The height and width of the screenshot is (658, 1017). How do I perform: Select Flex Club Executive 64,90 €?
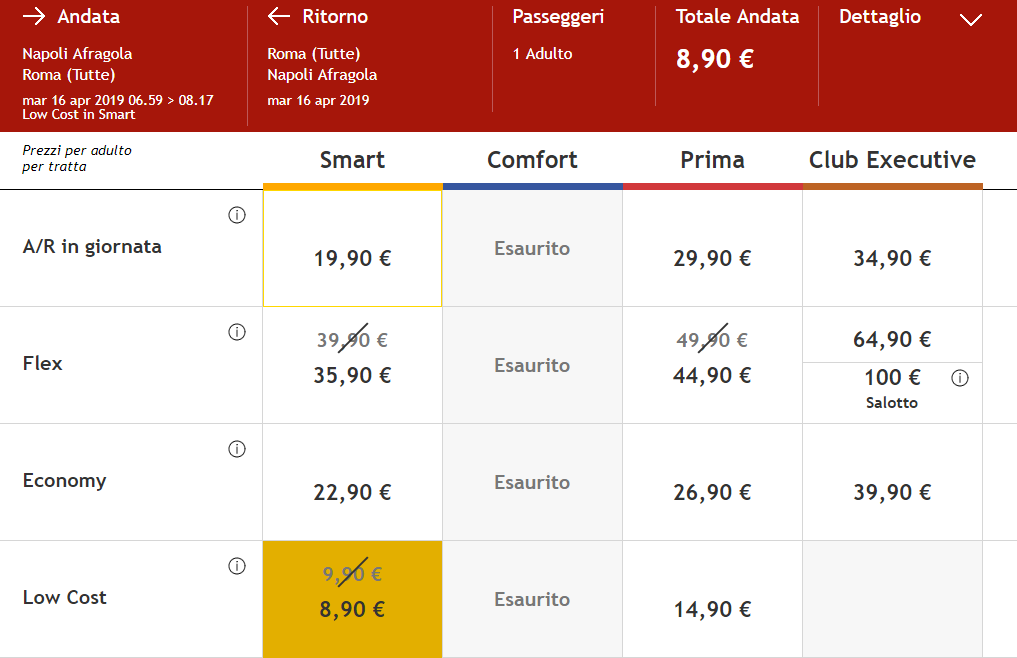892,339
